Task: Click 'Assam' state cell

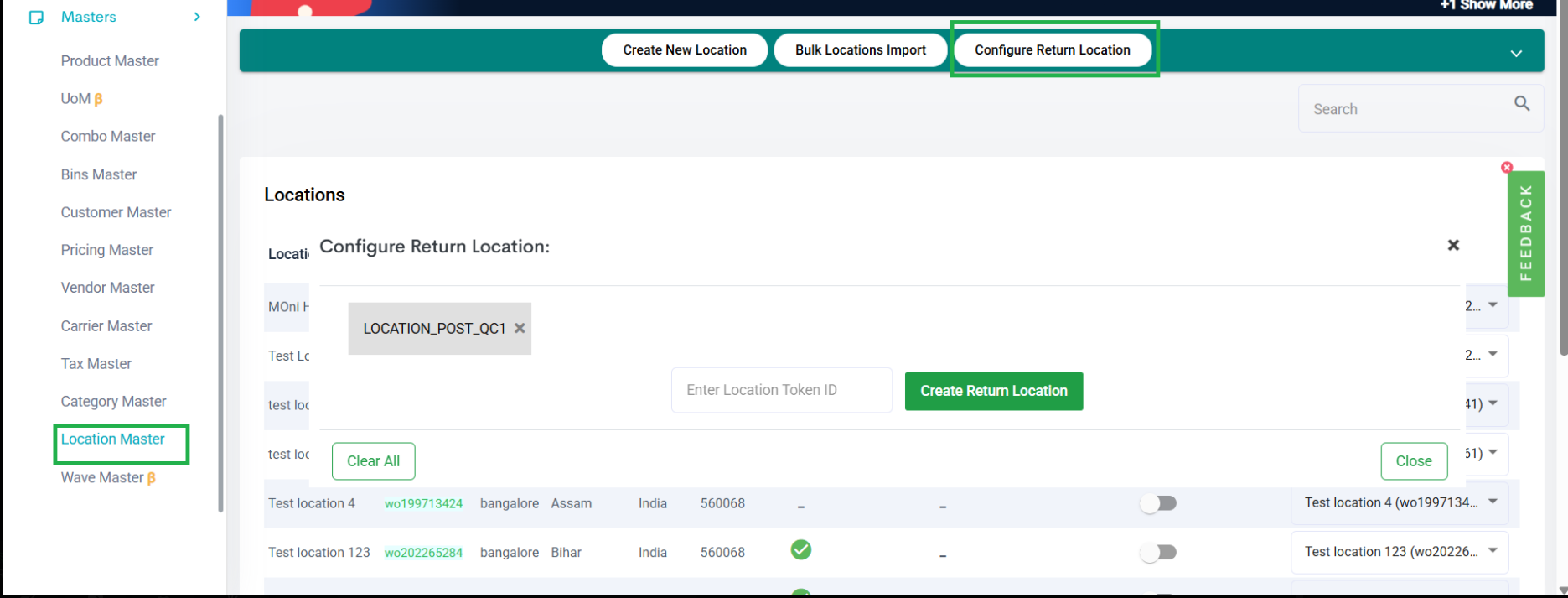Action: coord(572,504)
